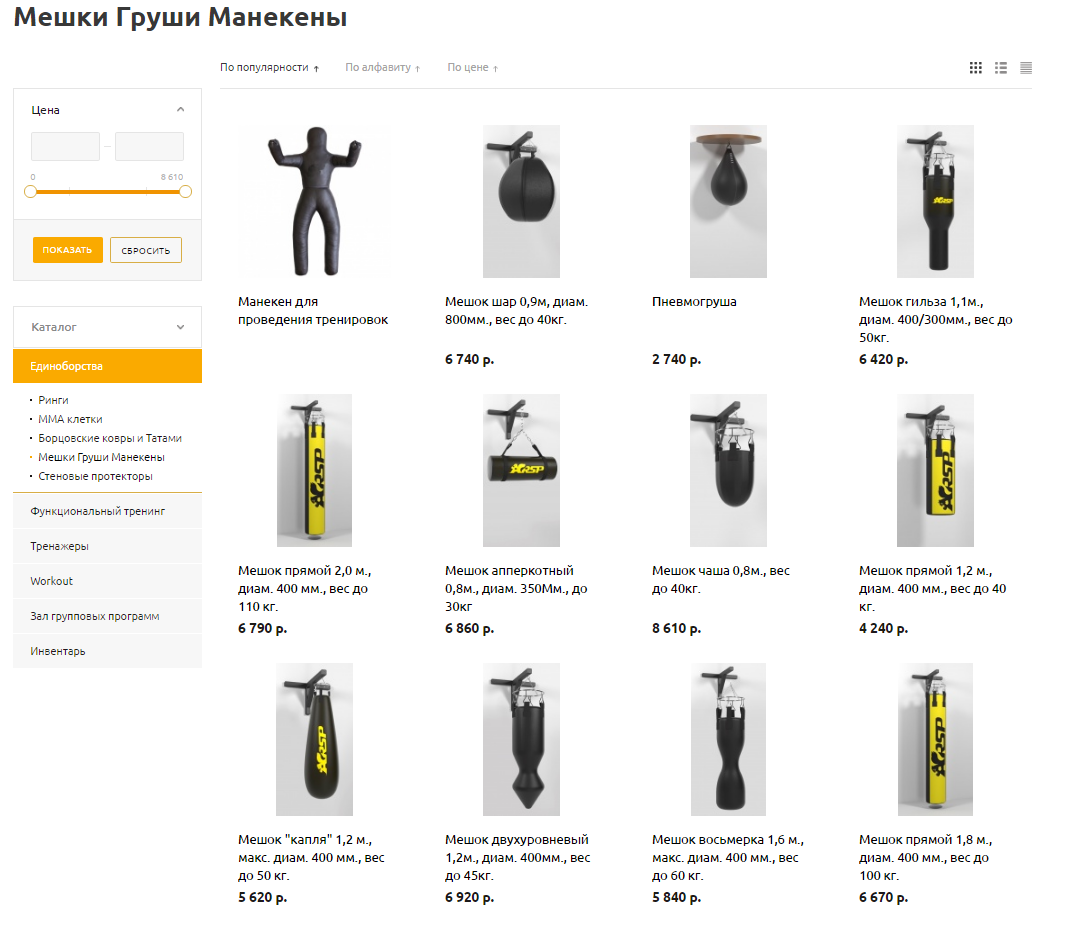Image resolution: width=1066 pixels, height=928 pixels.
Task: Open Борцовские ковры и Татами subcategory
Action: pyautogui.click(x=109, y=438)
